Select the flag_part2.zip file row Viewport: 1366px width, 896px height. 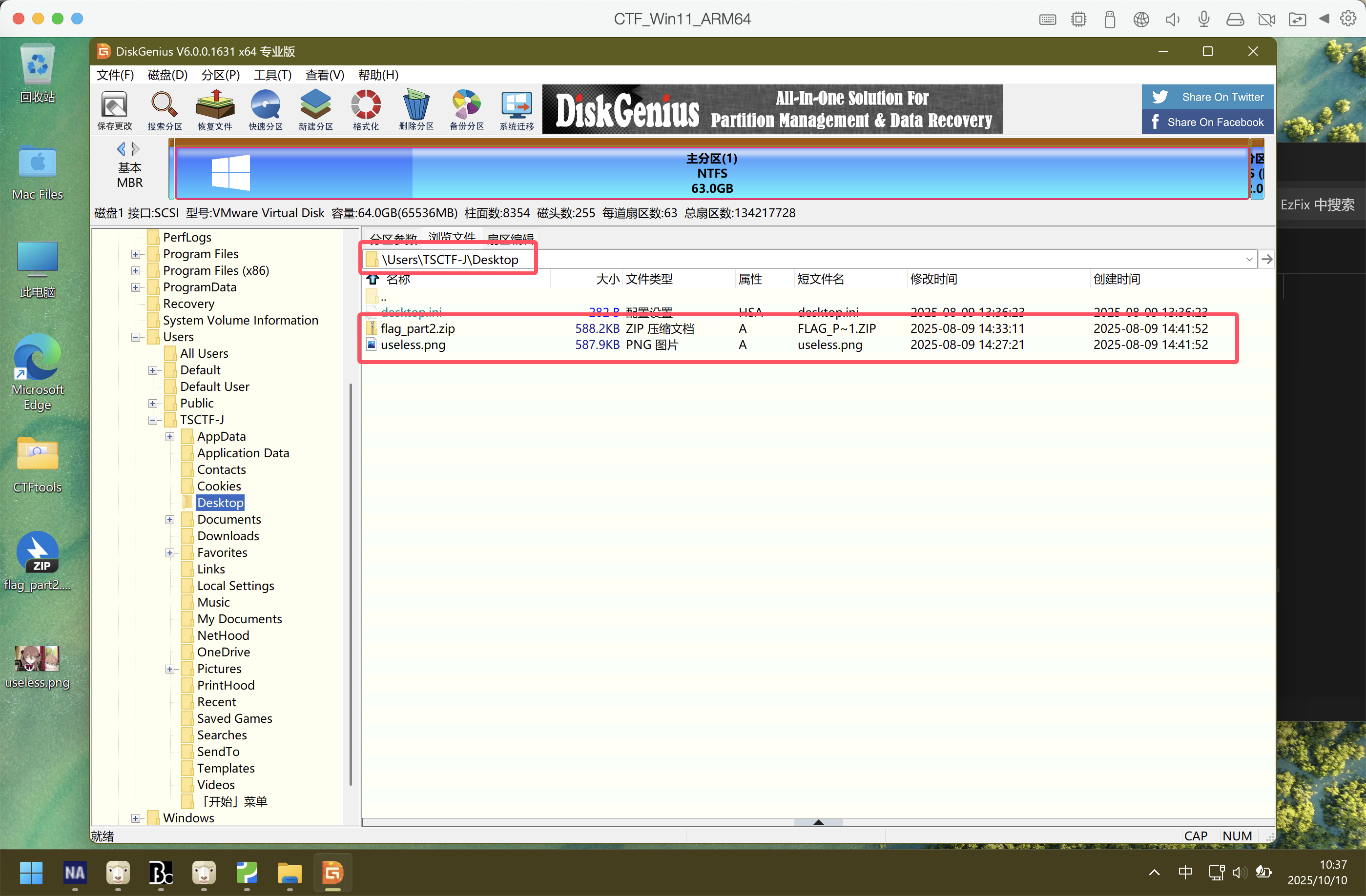418,329
